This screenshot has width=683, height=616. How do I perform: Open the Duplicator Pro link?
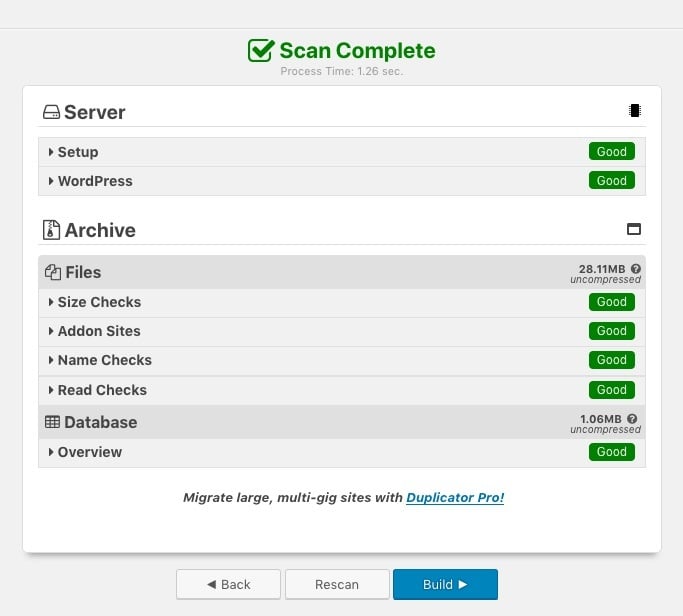(455, 497)
